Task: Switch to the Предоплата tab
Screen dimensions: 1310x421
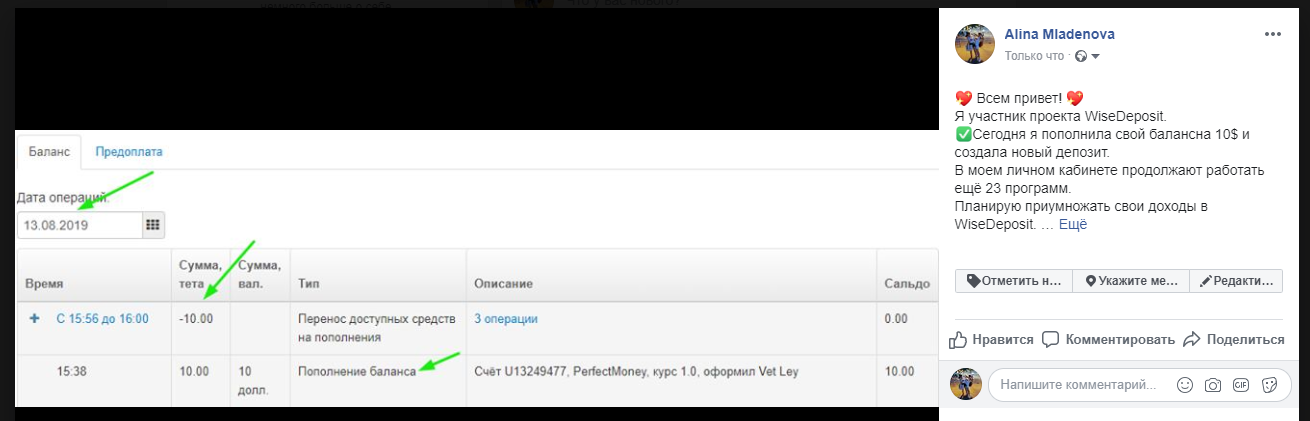Action: pyautogui.click(x=129, y=152)
